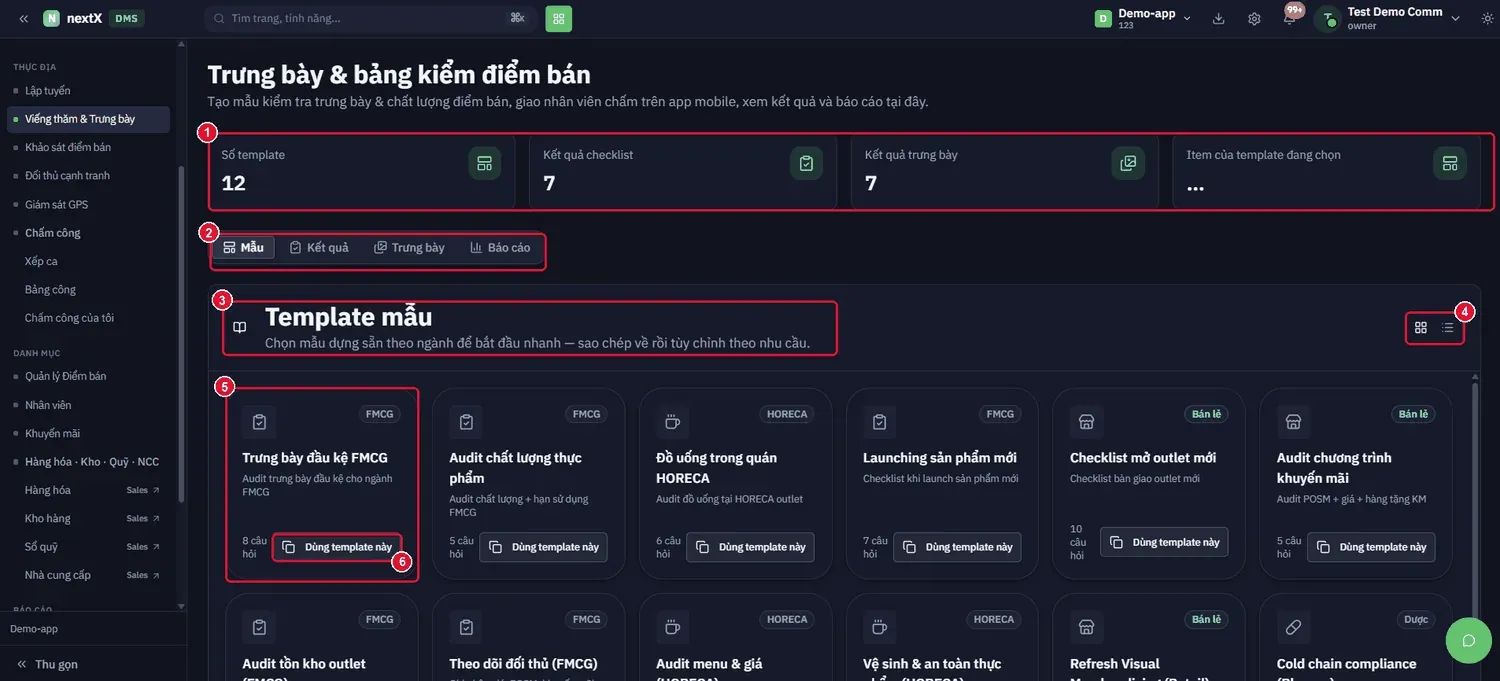
Task: Open Xếp ca sidebar item
Action: pyautogui.click(x=90, y=261)
